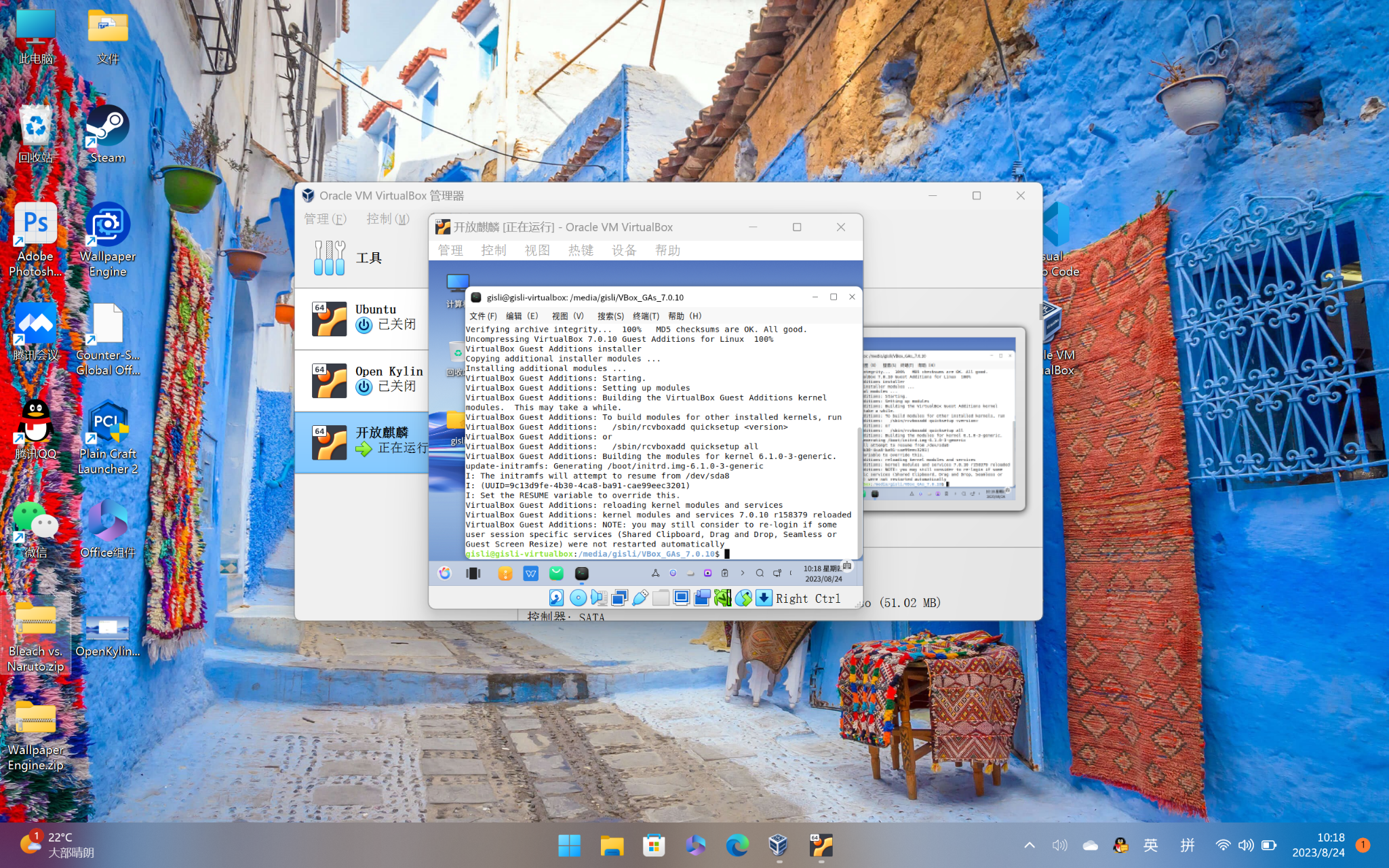Open 编辑(E) menu in the terminal

coord(522,316)
